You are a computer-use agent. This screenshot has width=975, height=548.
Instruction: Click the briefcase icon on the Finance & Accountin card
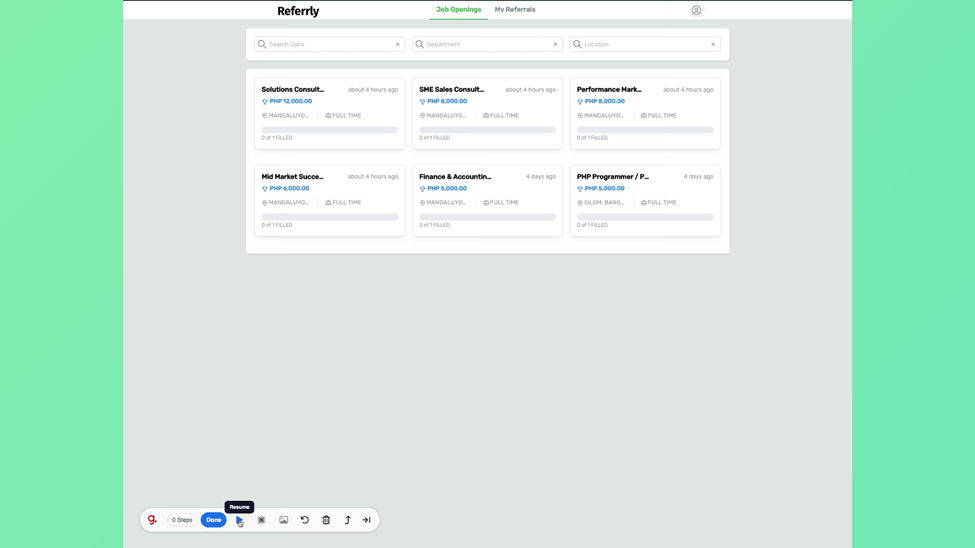tap(486, 203)
